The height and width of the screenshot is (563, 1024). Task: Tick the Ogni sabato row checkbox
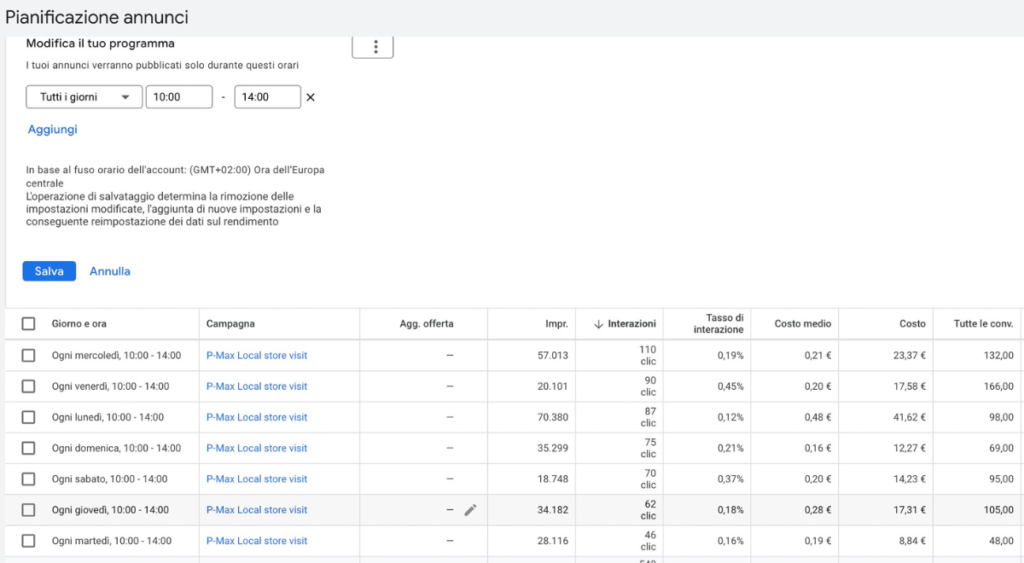click(x=28, y=479)
